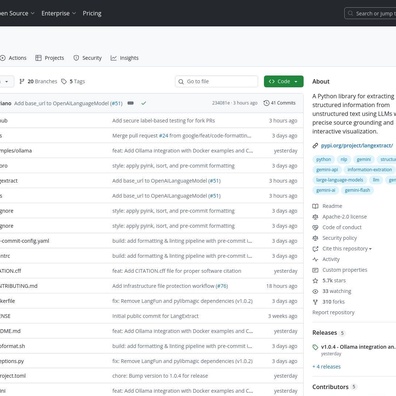Click the green checkmark commit status icon
This screenshot has width=396, height=396.
[x=144, y=103]
